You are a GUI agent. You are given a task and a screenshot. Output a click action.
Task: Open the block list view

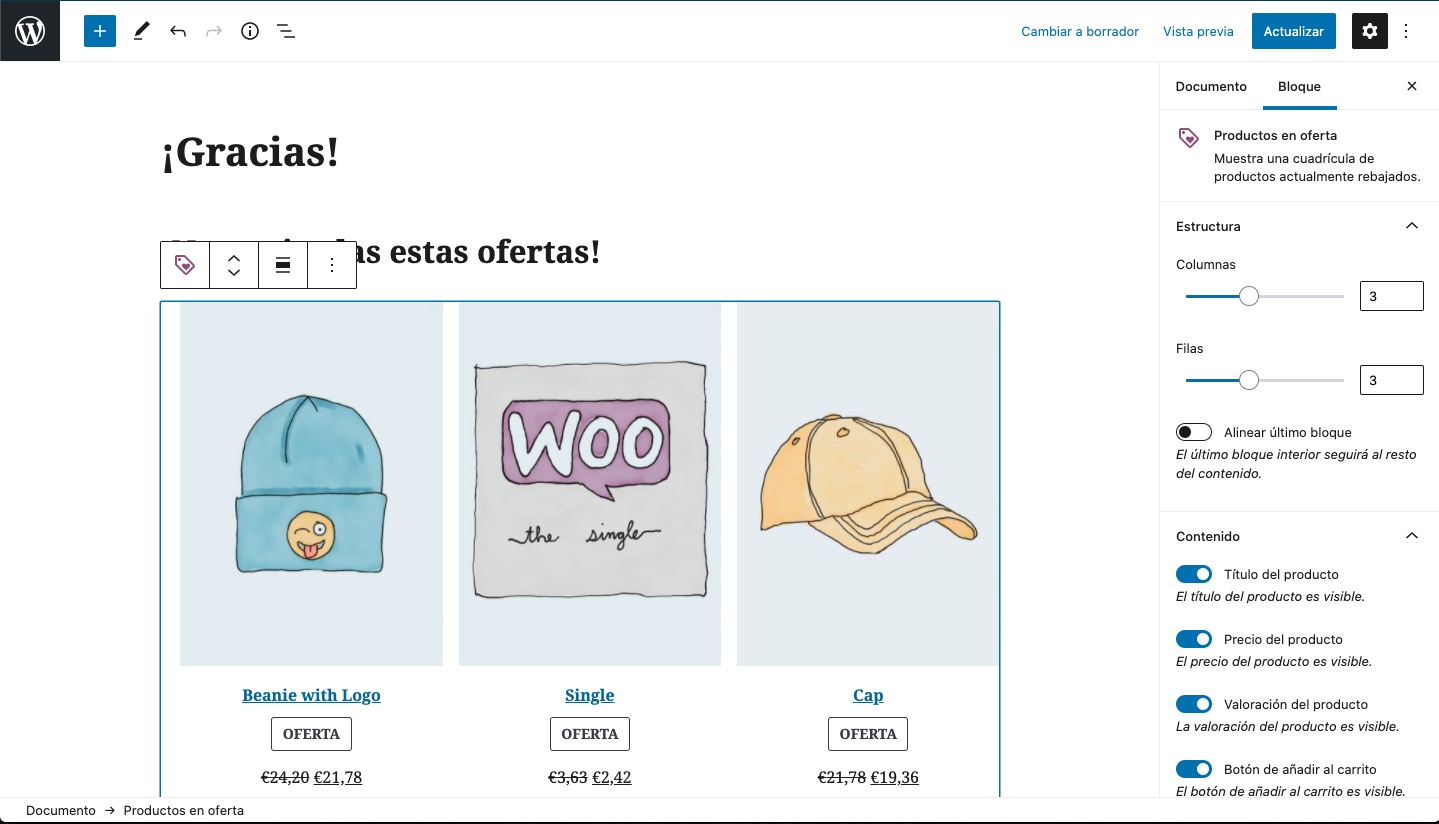pyautogui.click(x=286, y=31)
